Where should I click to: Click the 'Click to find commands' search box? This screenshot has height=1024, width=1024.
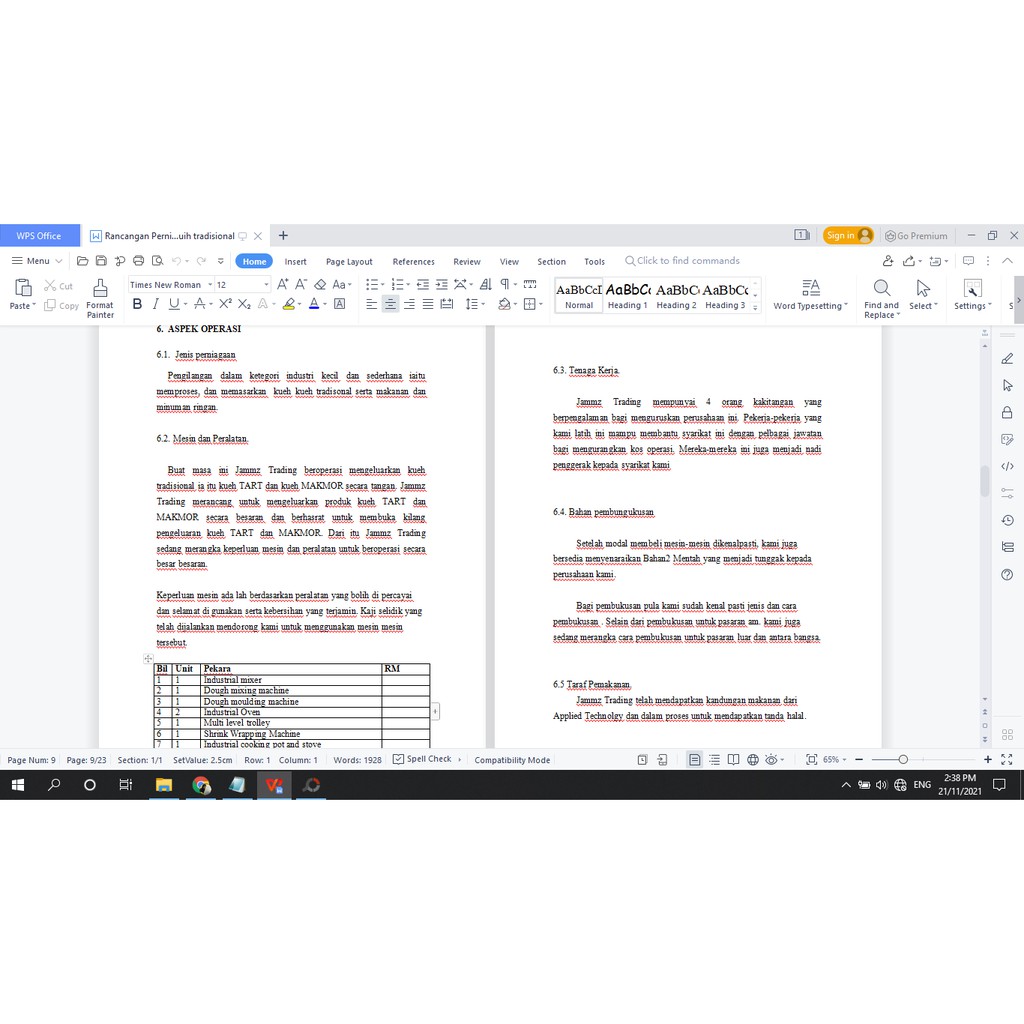pos(688,261)
